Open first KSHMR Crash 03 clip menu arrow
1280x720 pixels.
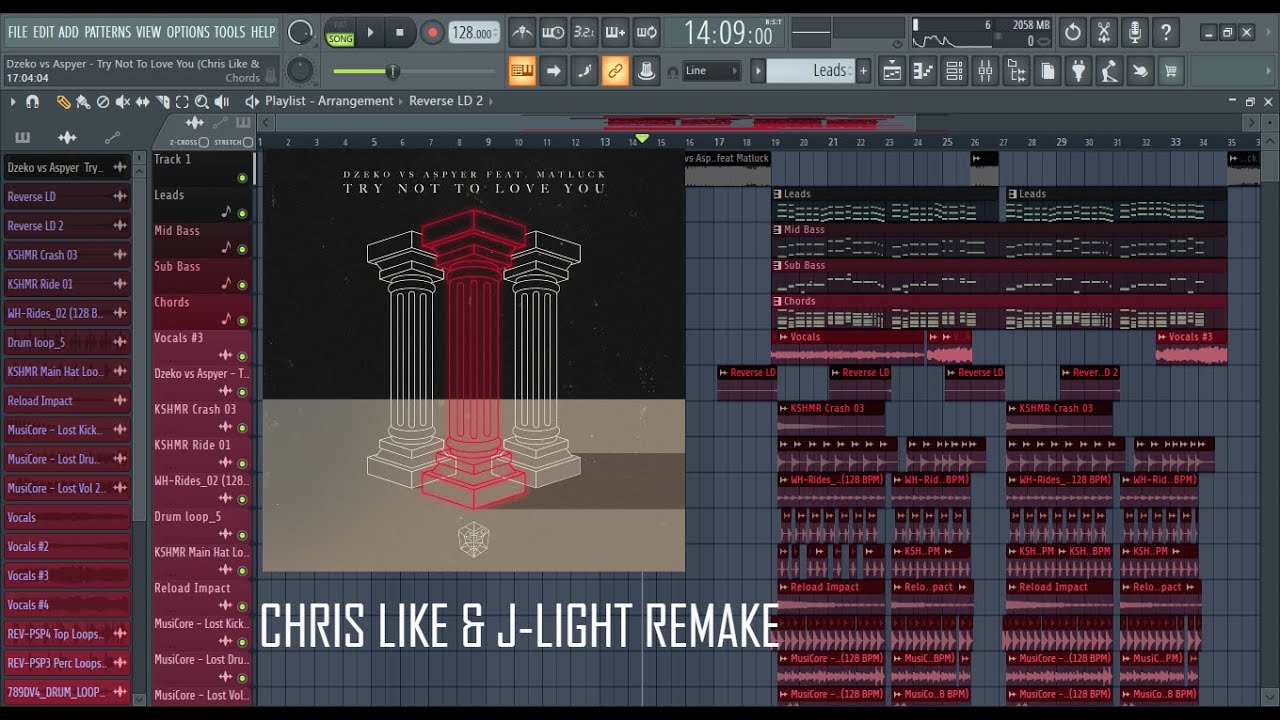click(x=784, y=408)
